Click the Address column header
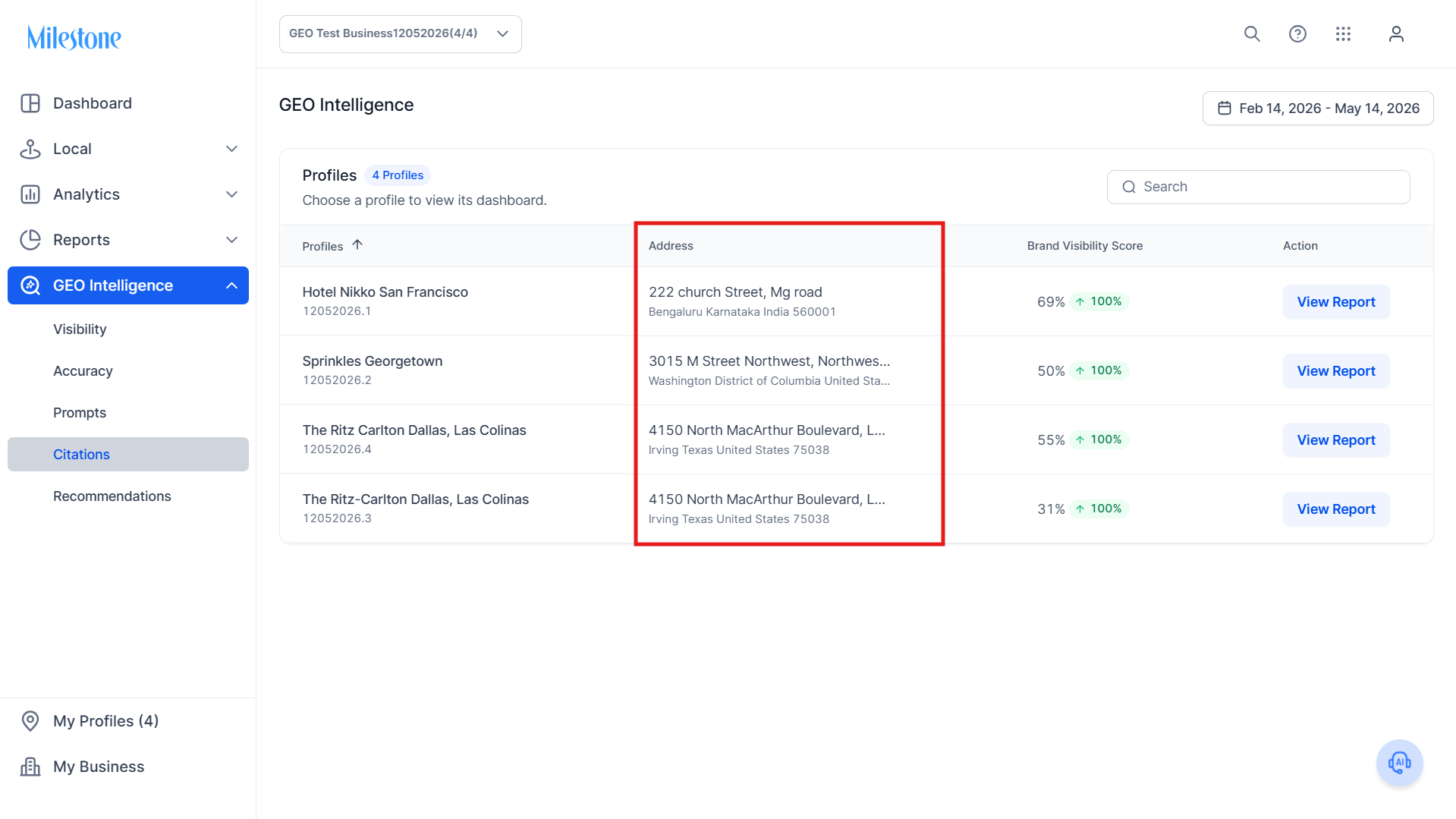1456x819 pixels. click(x=671, y=246)
